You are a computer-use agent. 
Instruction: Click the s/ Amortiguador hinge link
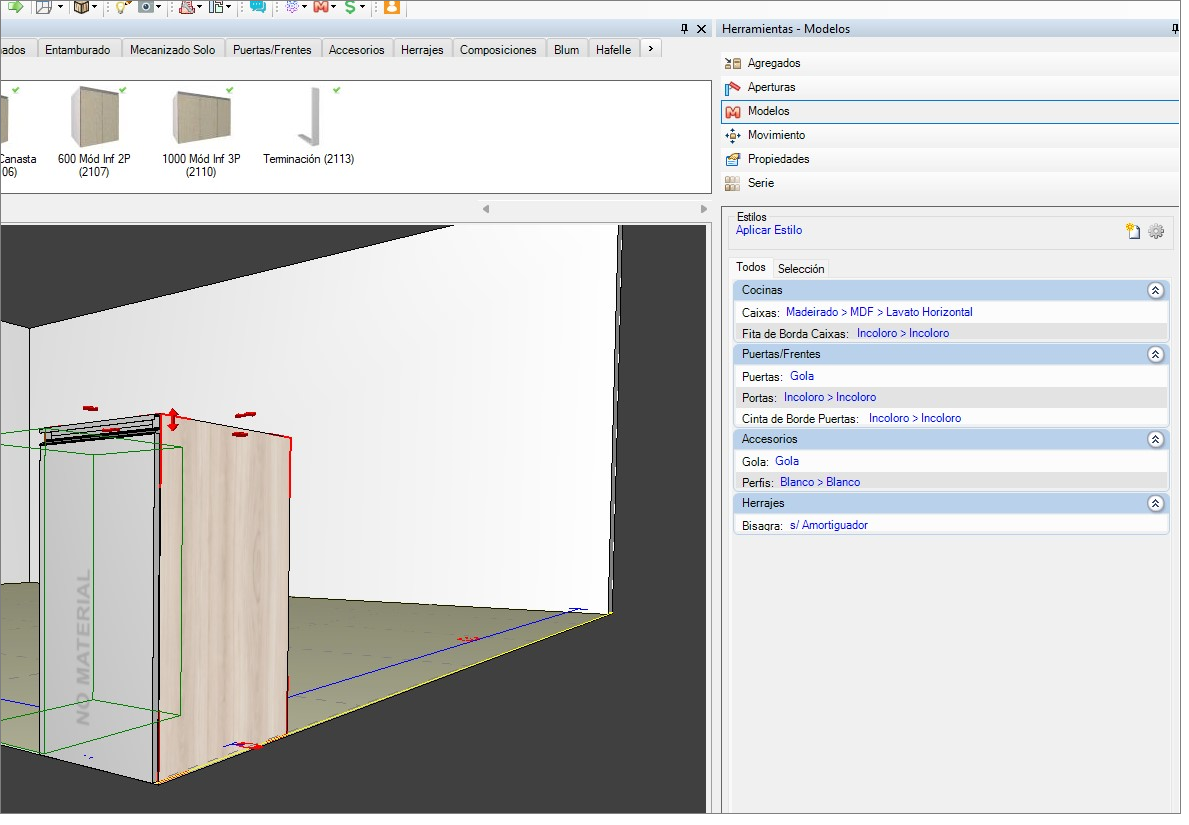(829, 525)
